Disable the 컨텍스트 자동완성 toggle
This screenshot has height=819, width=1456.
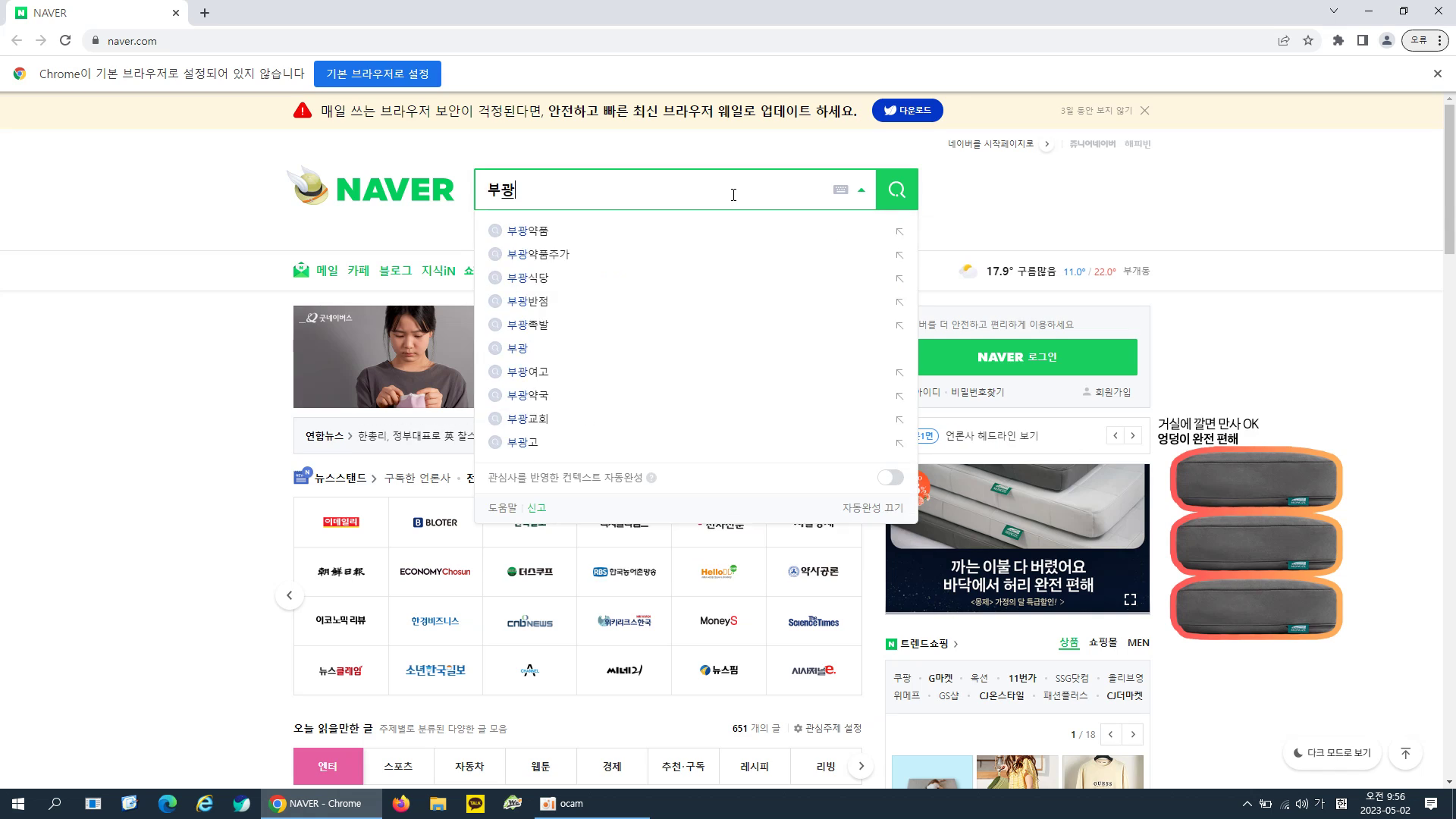click(x=890, y=477)
